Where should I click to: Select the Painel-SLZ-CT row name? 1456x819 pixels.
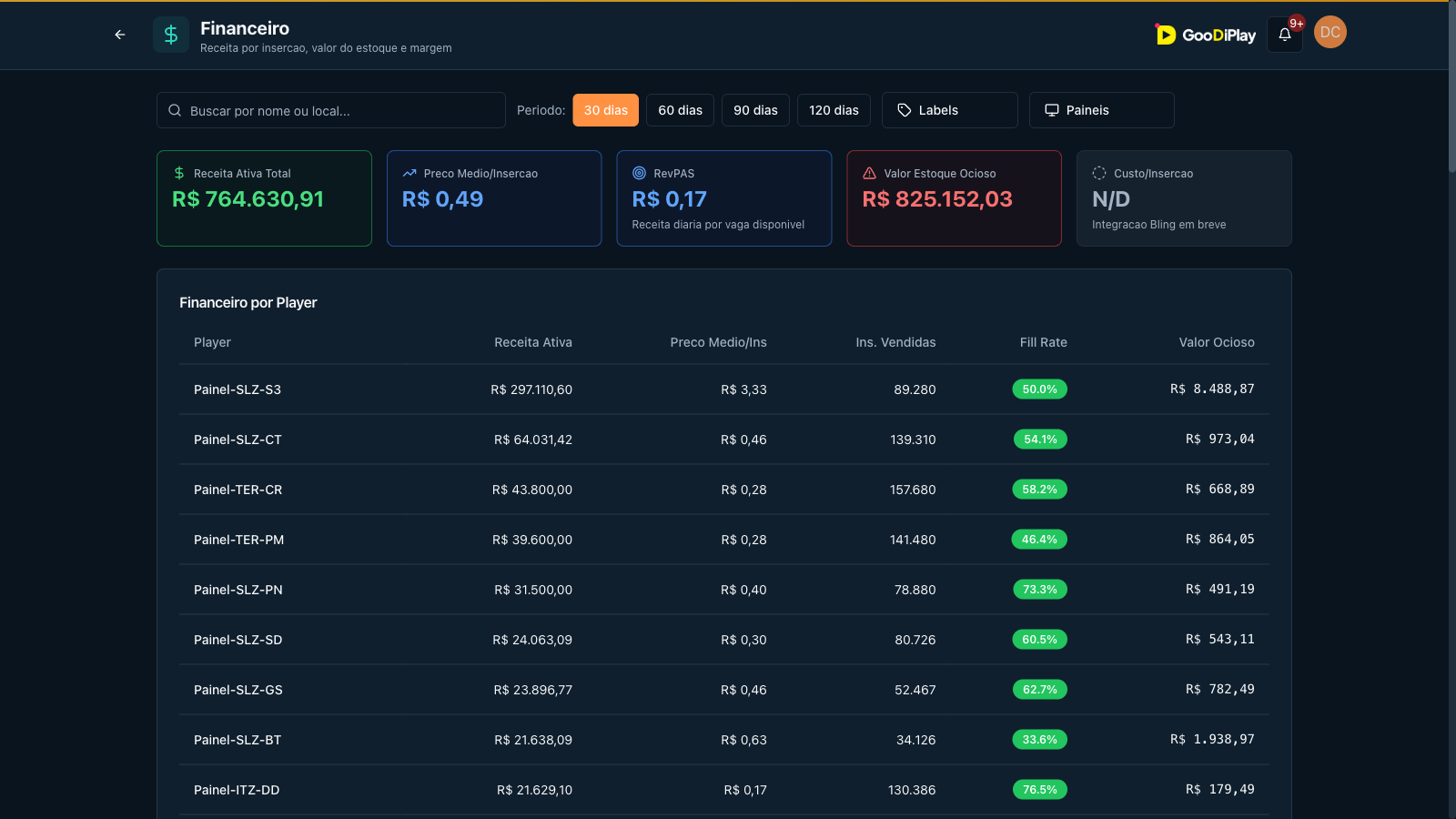(238, 440)
